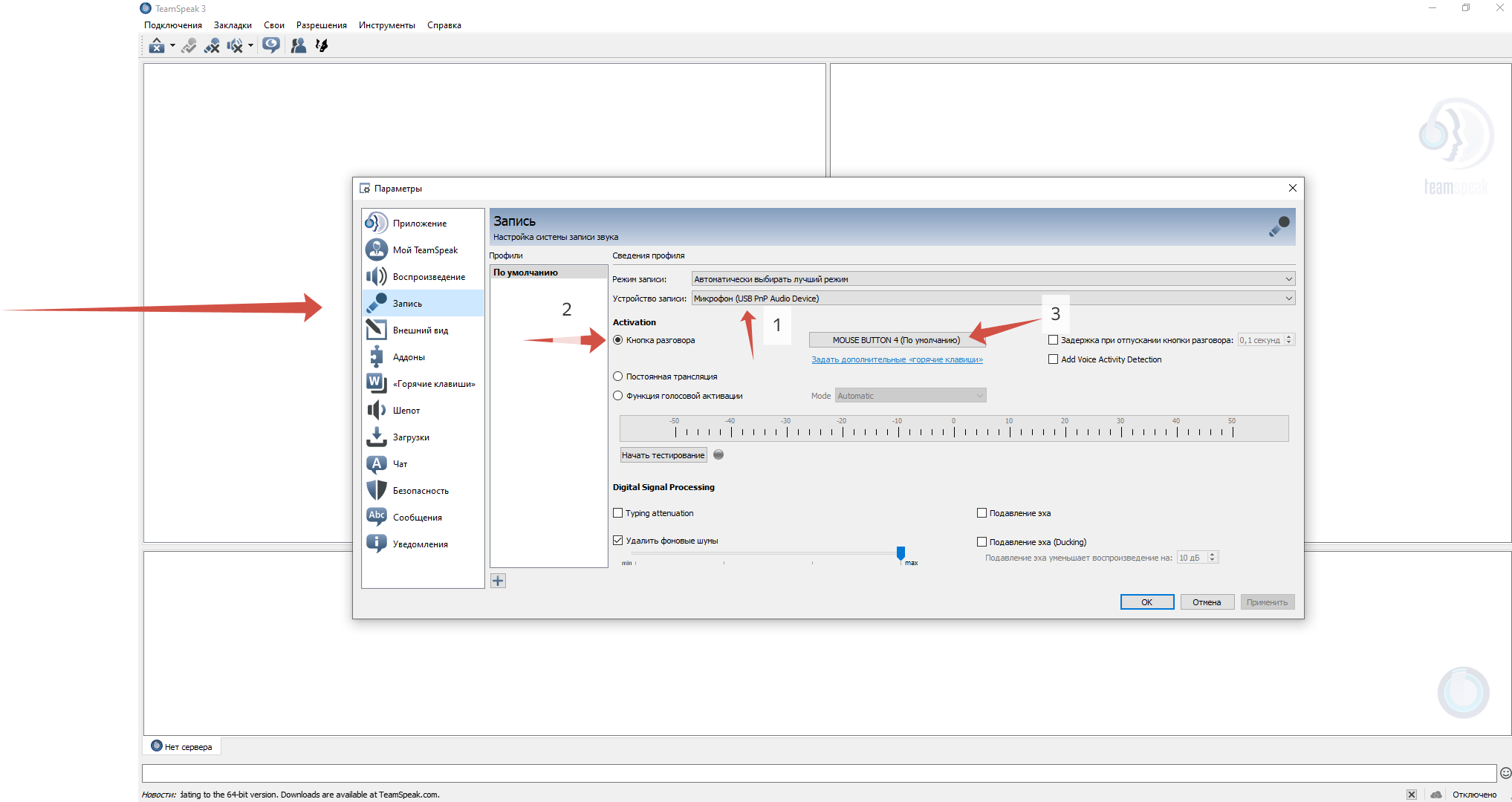
Task: Enable the plain Подавление эха checkbox
Action: tap(981, 513)
